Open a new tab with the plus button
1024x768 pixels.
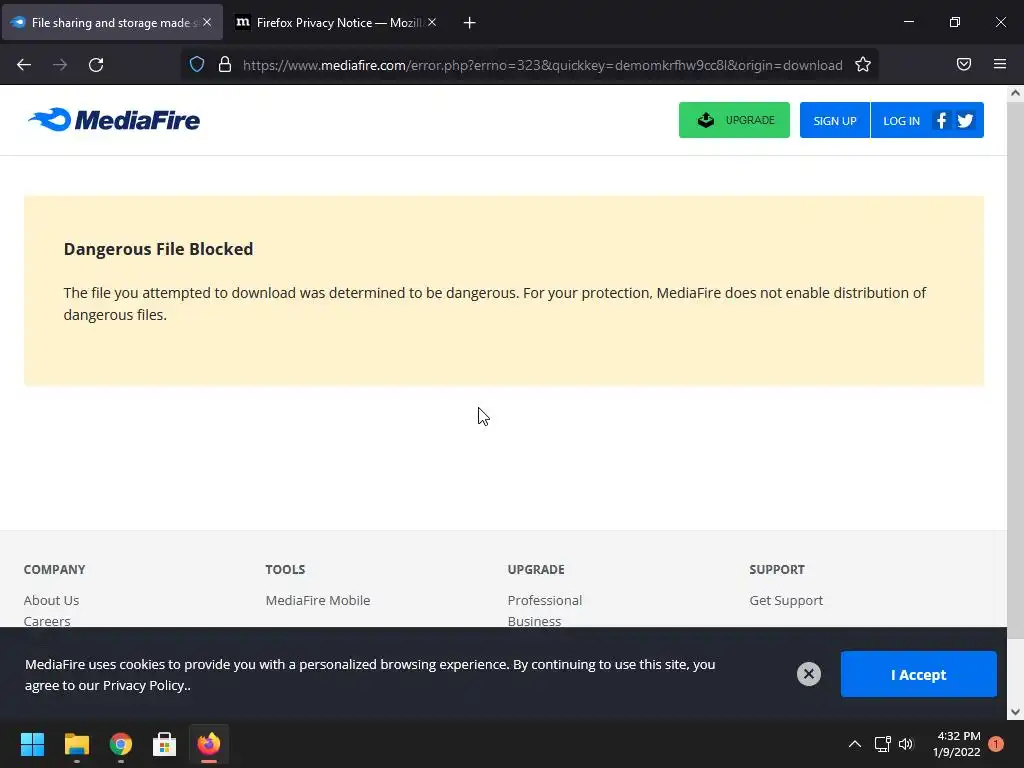pyautogui.click(x=469, y=23)
